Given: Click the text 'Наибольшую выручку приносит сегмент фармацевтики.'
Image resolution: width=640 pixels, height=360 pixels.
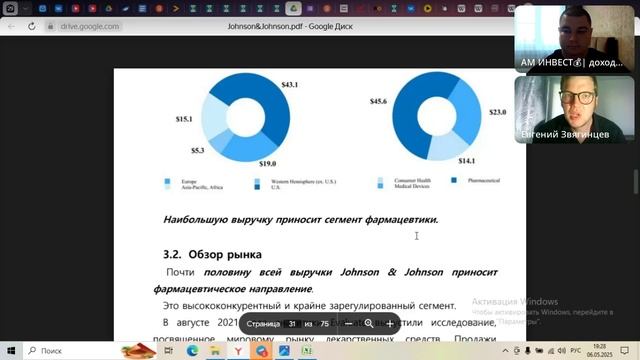Looking at the screenshot, I should tap(301, 220).
